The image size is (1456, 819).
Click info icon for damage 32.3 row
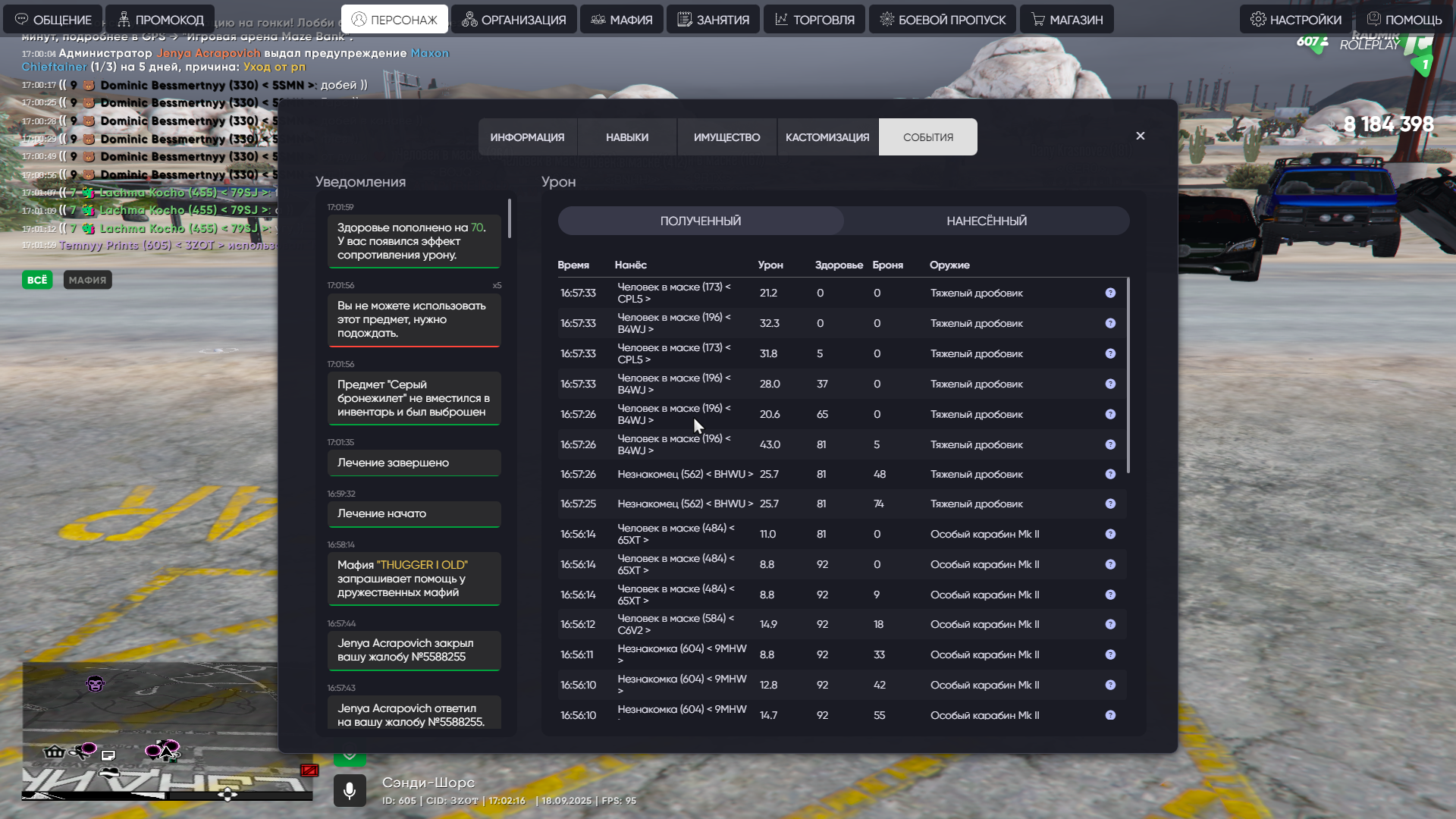point(1110,323)
